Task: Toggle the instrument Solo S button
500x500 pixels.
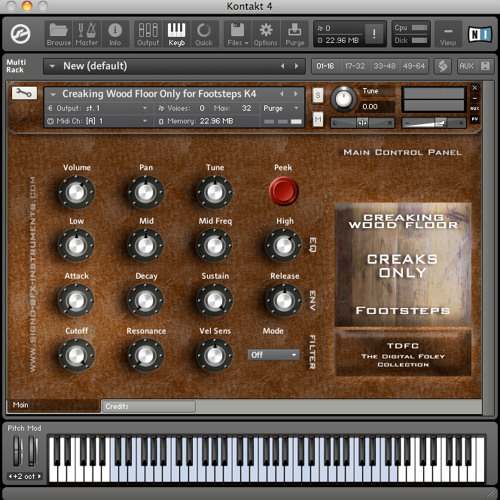Action: [318, 96]
